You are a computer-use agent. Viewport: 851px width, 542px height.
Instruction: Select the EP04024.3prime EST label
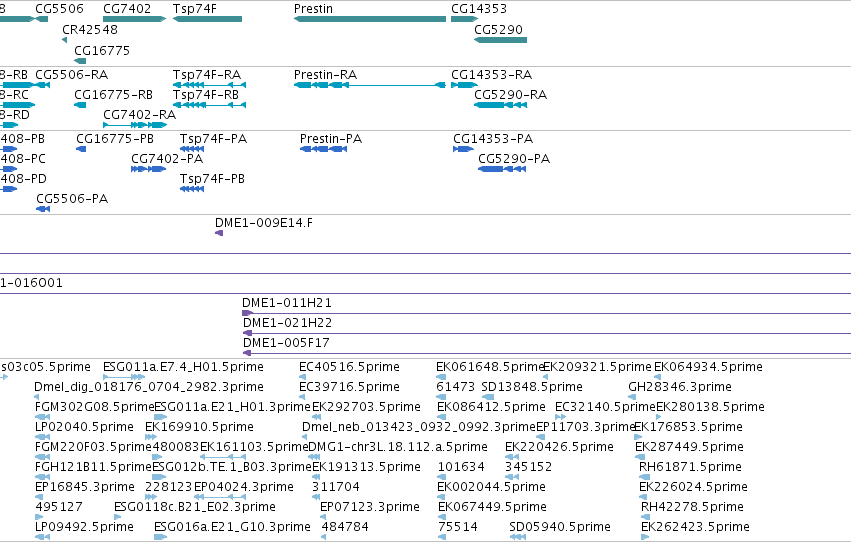point(244,487)
